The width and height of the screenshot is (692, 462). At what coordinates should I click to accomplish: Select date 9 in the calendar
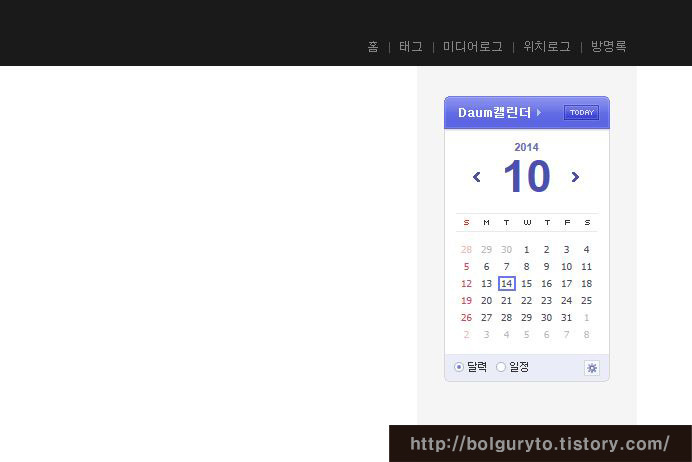pyautogui.click(x=546, y=267)
